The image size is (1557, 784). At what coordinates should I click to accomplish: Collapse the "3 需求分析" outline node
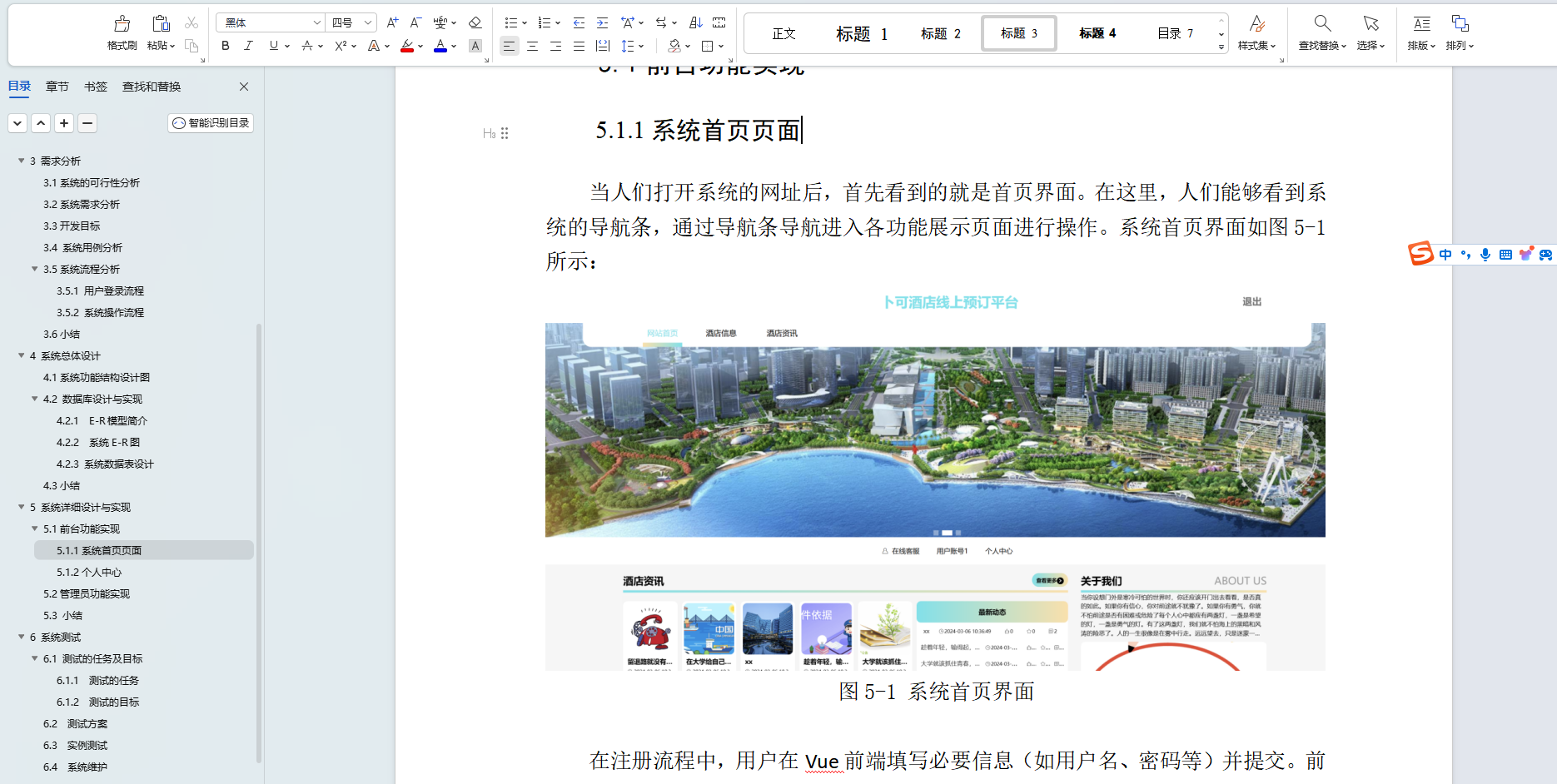click(x=22, y=161)
